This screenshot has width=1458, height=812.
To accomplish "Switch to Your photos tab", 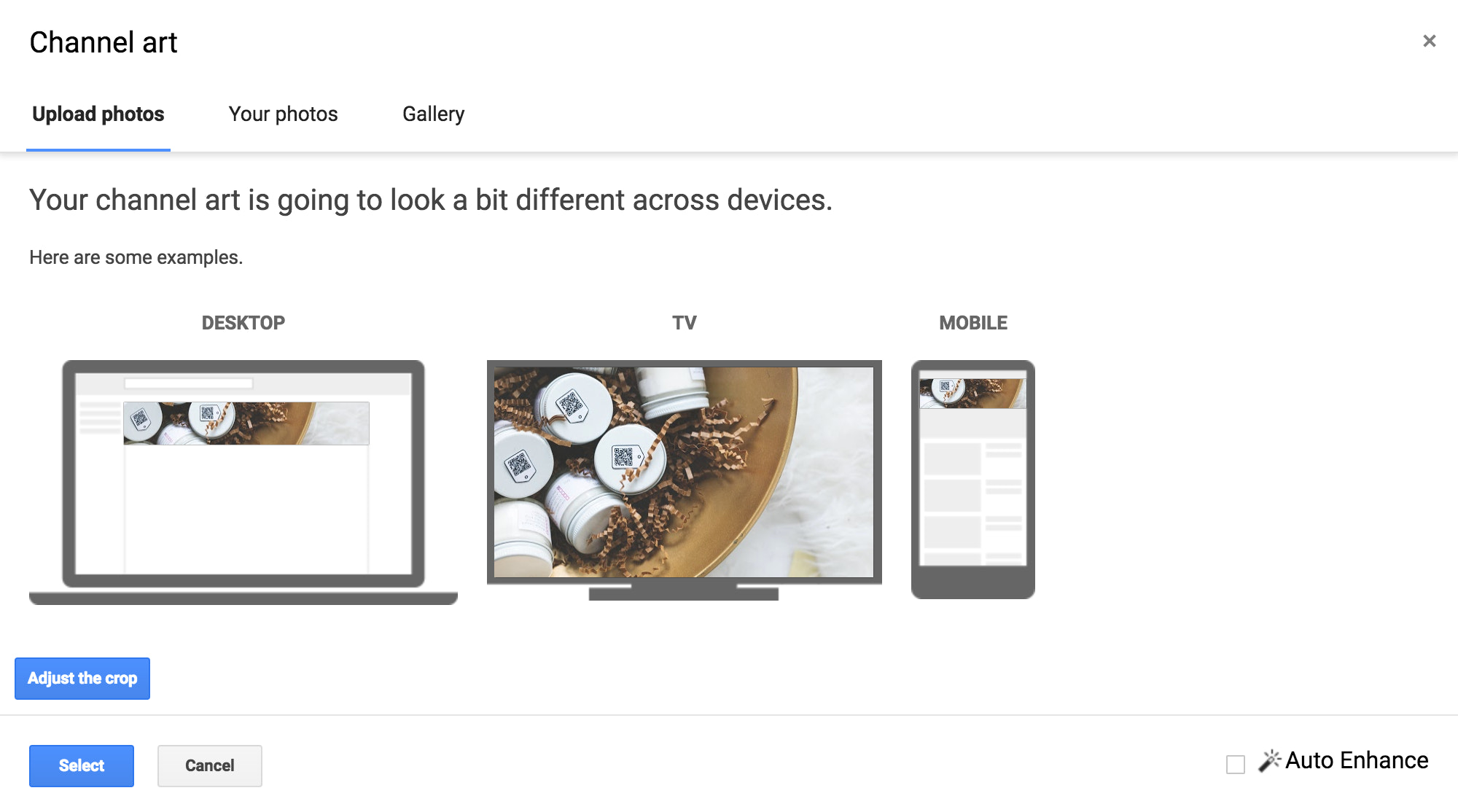I will [x=283, y=113].
